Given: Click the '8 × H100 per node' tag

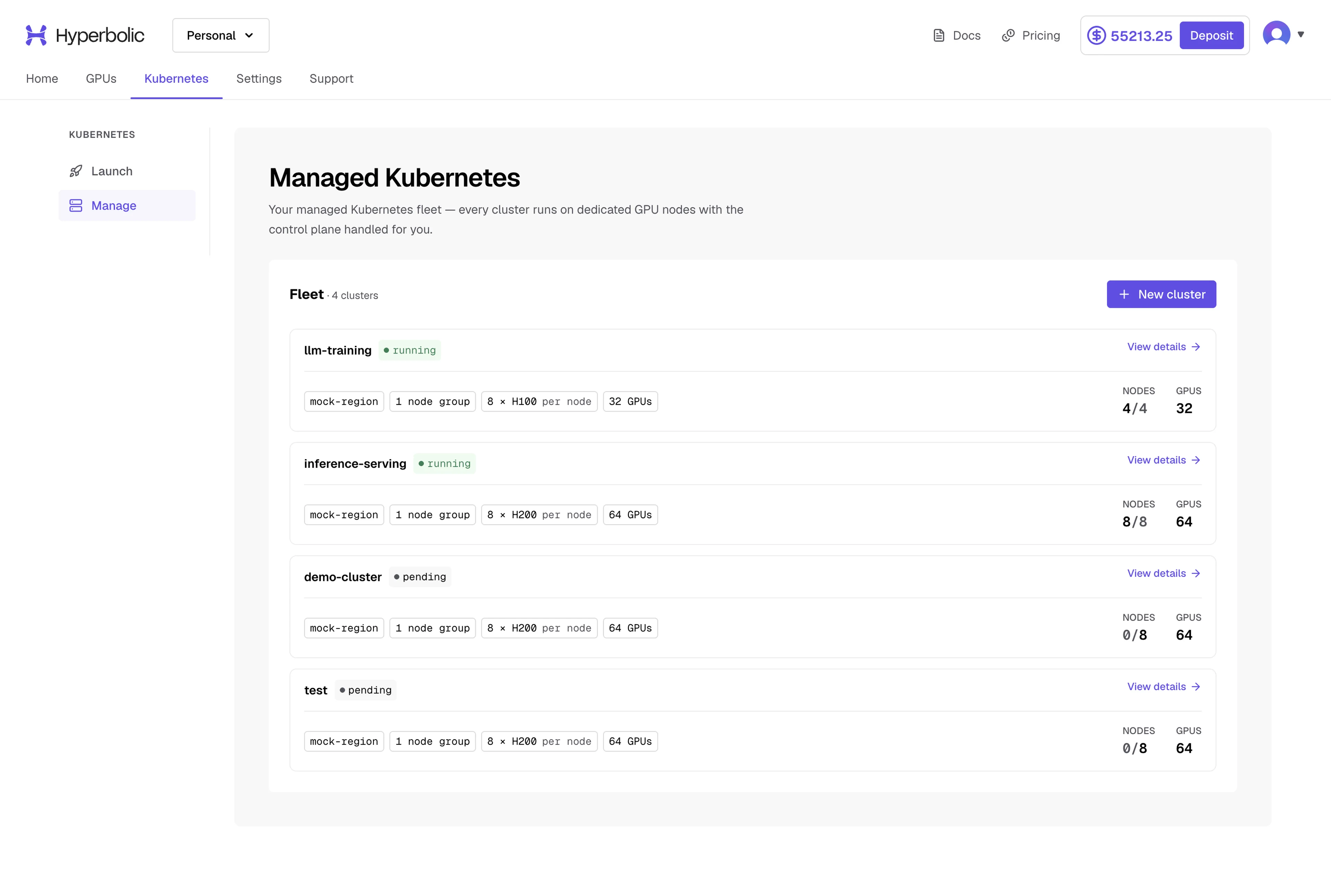Looking at the screenshot, I should [539, 402].
